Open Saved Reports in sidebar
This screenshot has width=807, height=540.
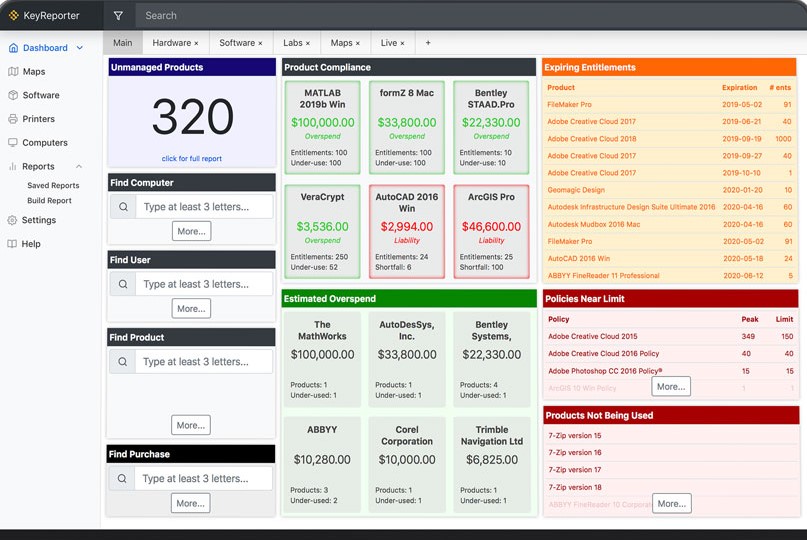tap(53, 185)
